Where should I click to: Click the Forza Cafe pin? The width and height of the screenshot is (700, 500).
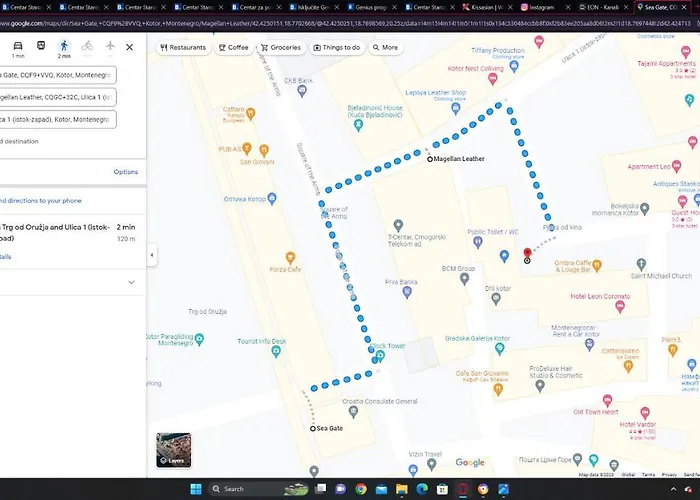click(x=290, y=258)
